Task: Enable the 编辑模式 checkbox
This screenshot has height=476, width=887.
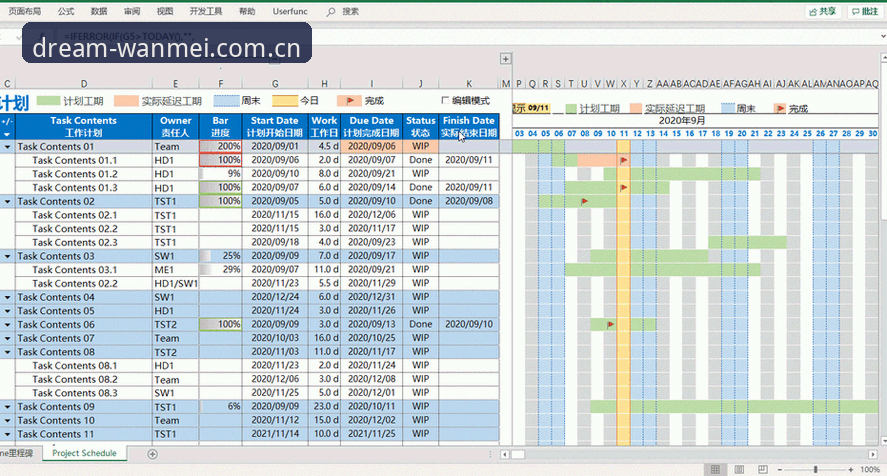Action: click(445, 100)
